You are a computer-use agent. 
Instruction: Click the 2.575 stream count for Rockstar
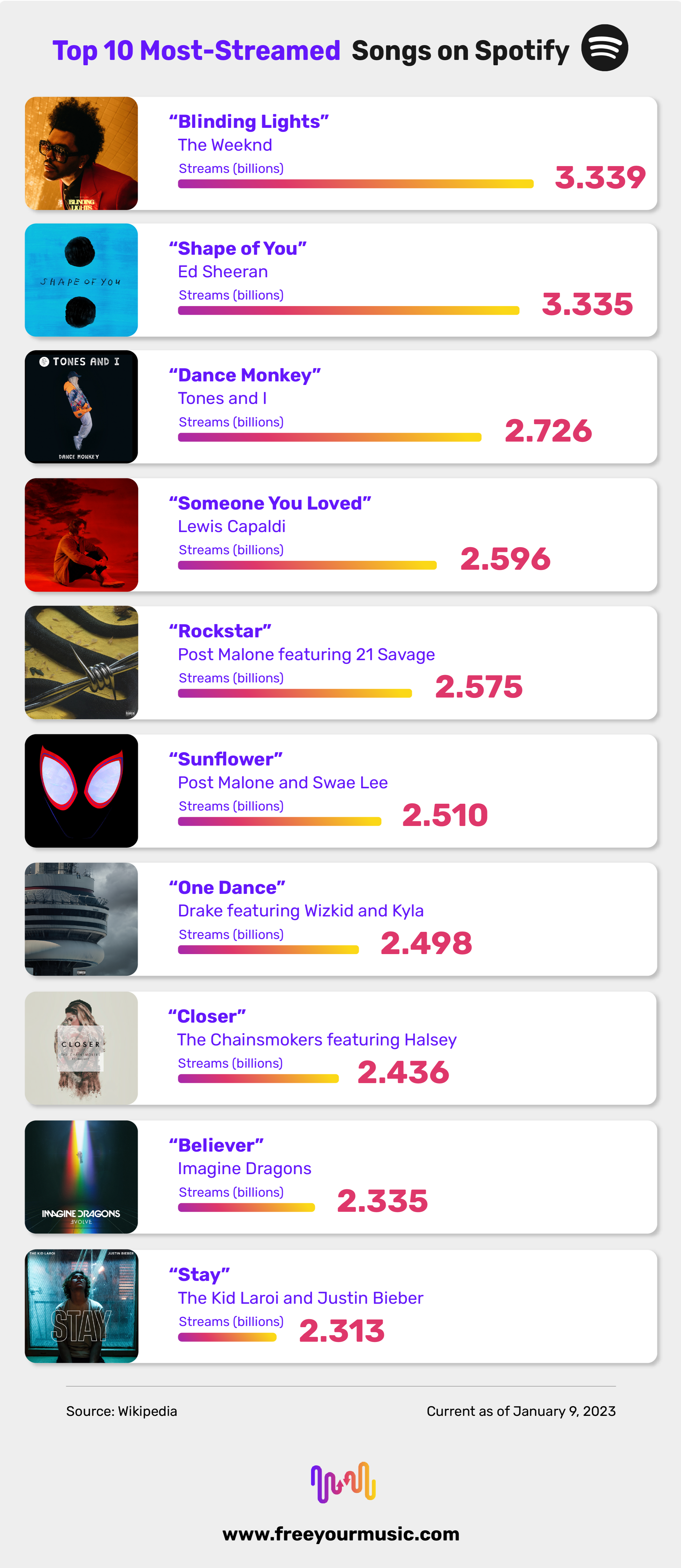pos(479,687)
